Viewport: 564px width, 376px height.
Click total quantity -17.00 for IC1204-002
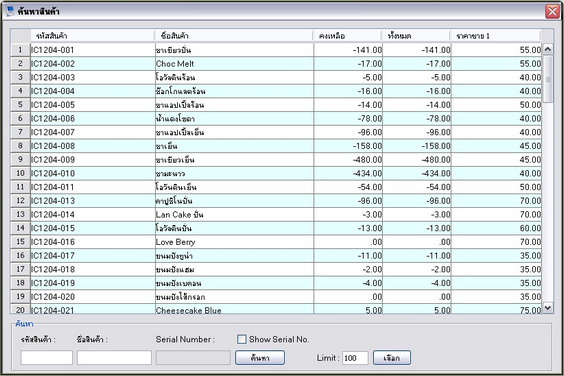click(438, 64)
